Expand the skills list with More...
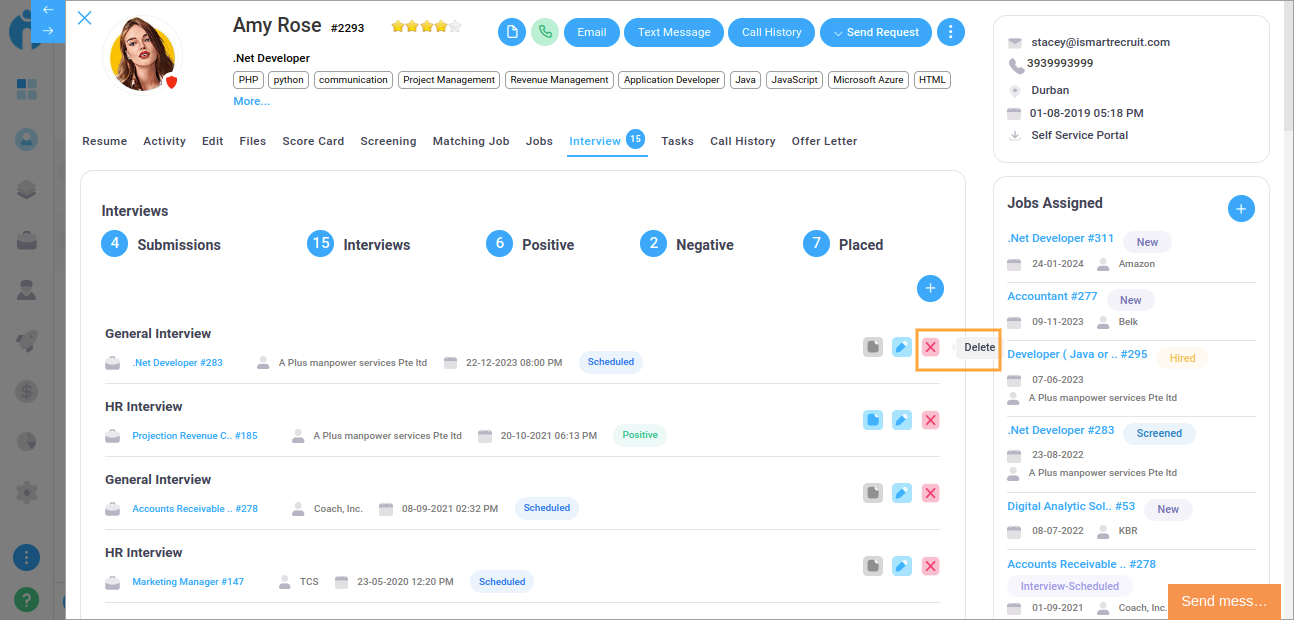The width and height of the screenshot is (1294, 620). click(251, 101)
